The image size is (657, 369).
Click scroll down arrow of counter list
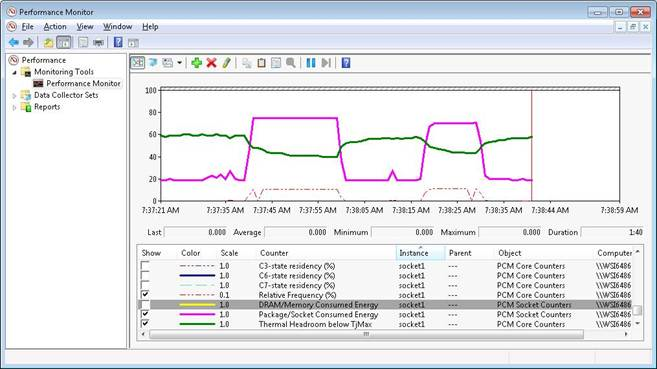[x=637, y=324]
